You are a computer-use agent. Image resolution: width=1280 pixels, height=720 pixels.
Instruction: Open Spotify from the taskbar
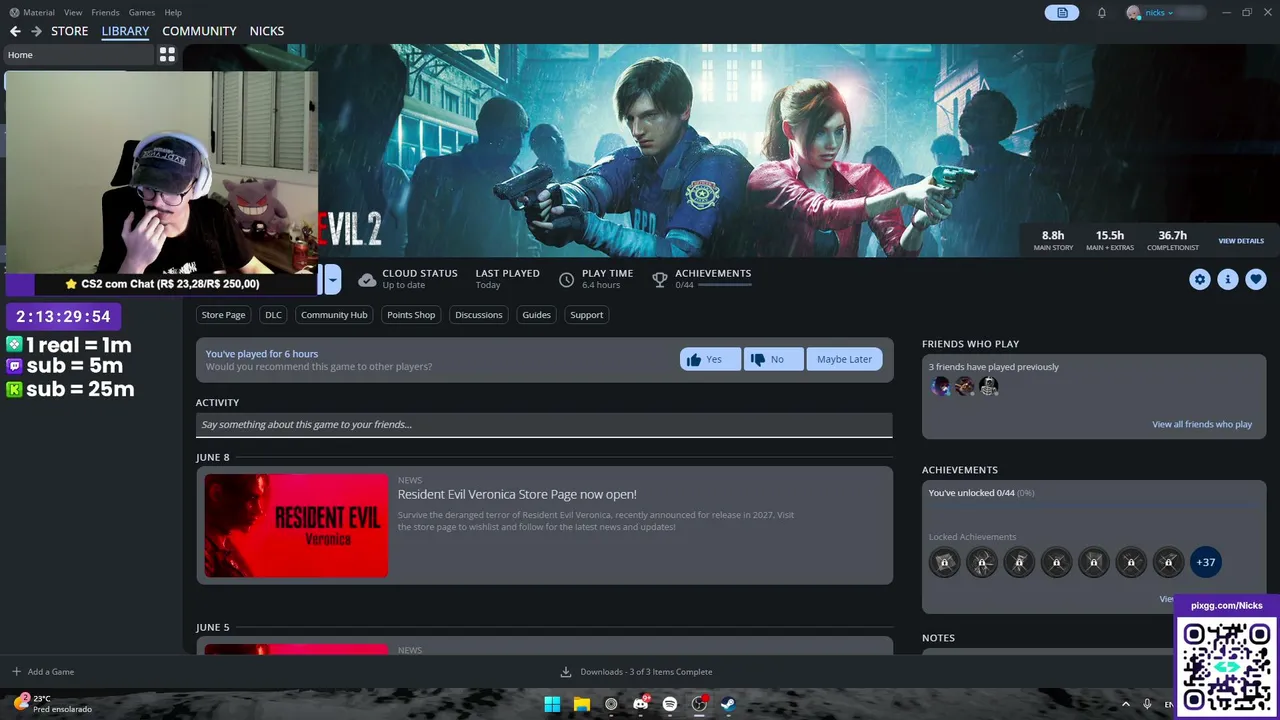coord(670,704)
